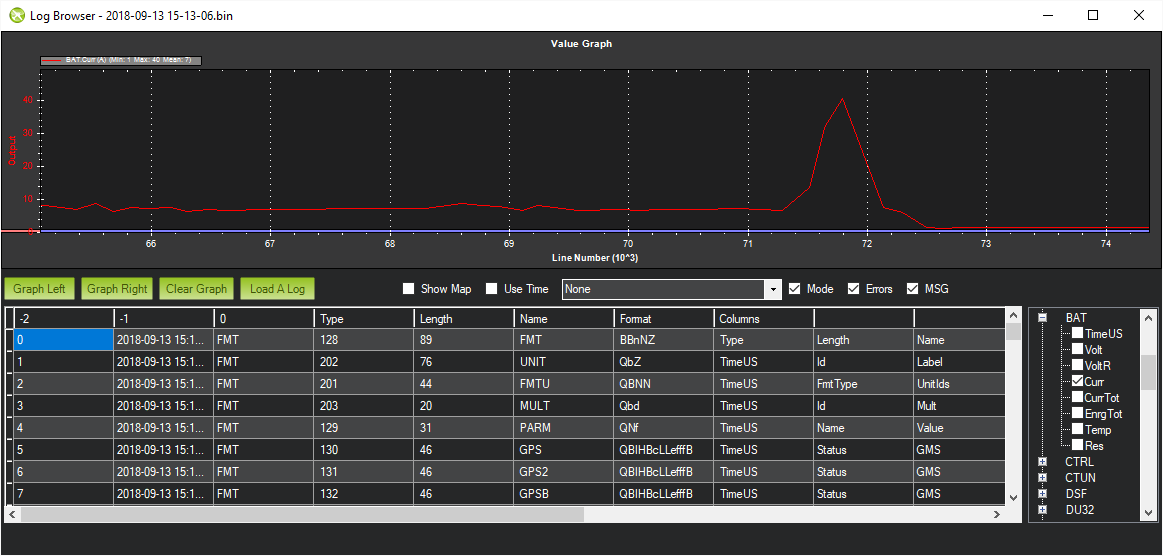
Task: Enable the Show Map checkbox
Action: click(408, 289)
